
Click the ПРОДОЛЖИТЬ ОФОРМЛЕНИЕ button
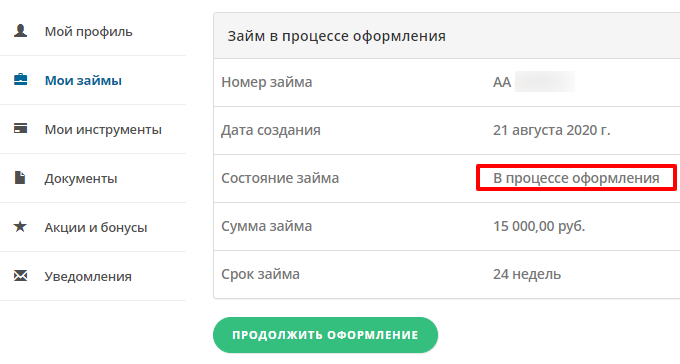(325, 335)
